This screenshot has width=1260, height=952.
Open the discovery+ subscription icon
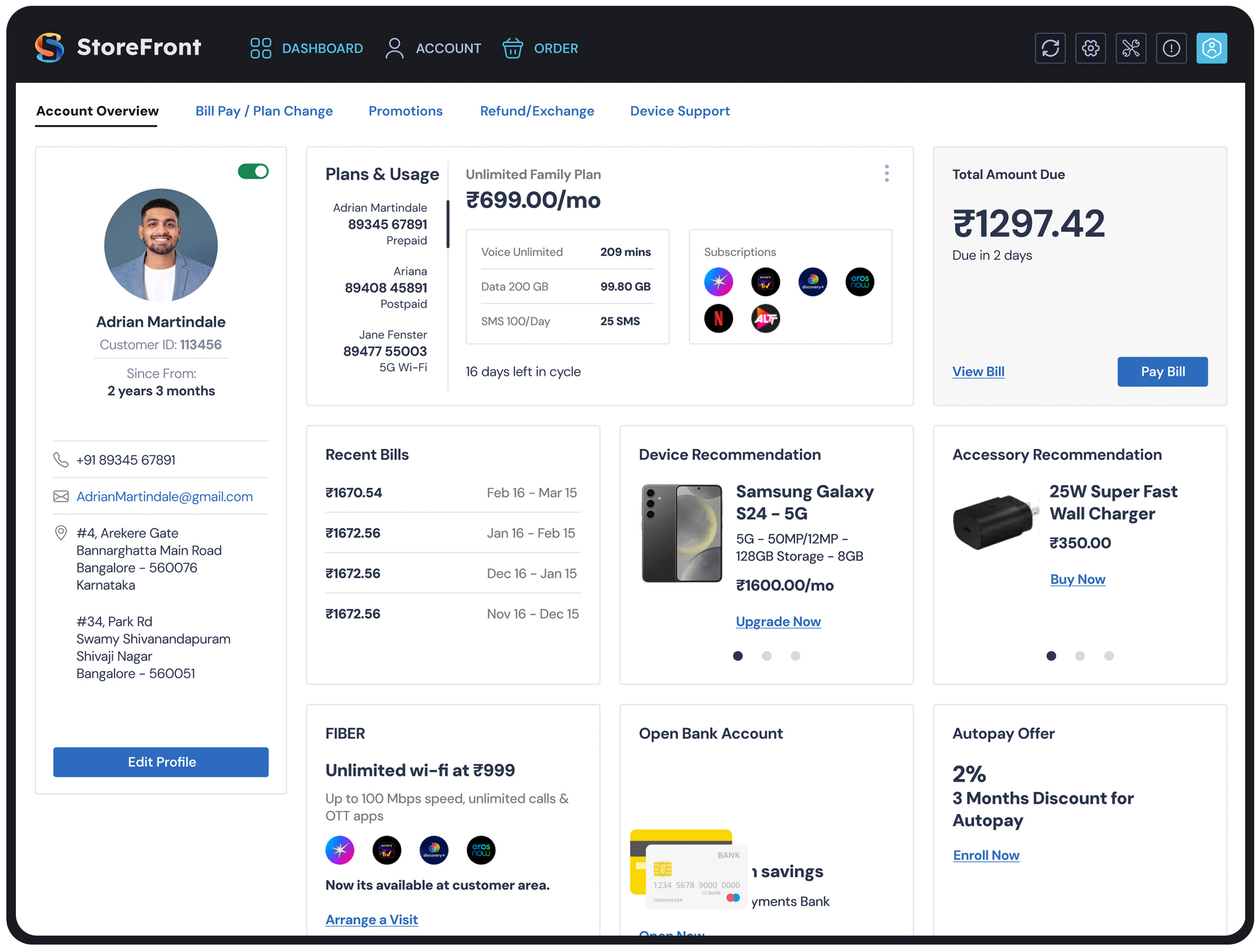point(812,281)
